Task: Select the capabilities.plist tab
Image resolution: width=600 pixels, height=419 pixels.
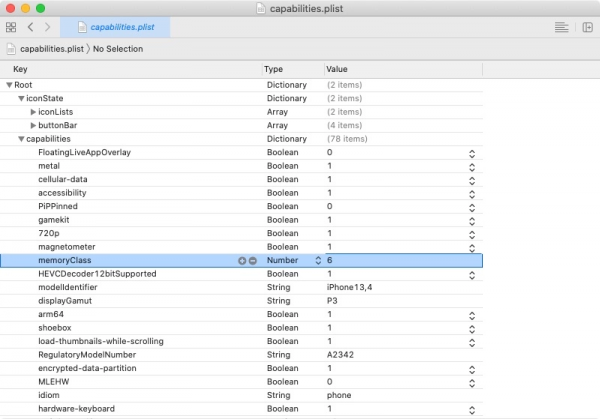Action: [x=114, y=27]
